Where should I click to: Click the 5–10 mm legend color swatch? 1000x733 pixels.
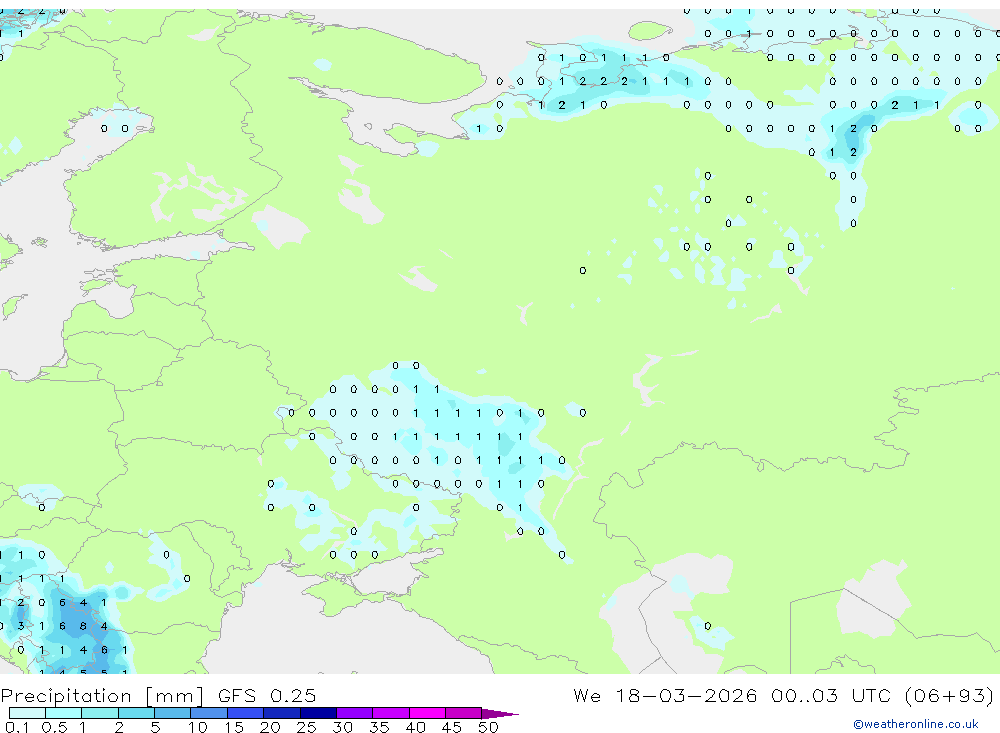(173, 713)
